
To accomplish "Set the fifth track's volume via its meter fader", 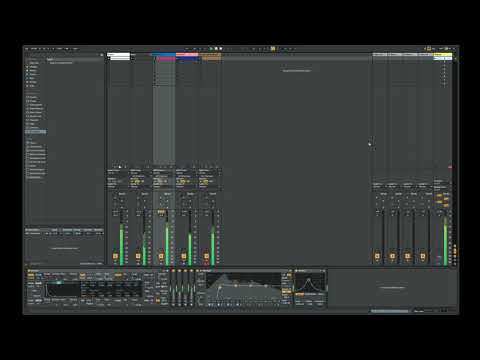I will click(213, 237).
